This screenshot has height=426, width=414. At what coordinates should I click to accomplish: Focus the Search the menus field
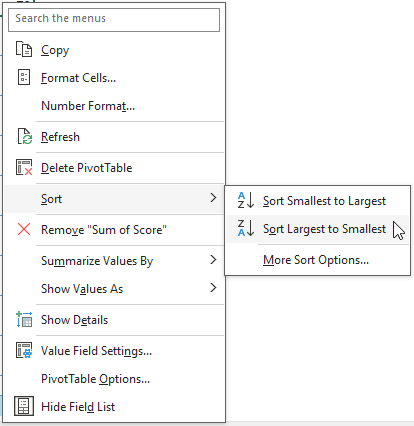tap(114, 20)
